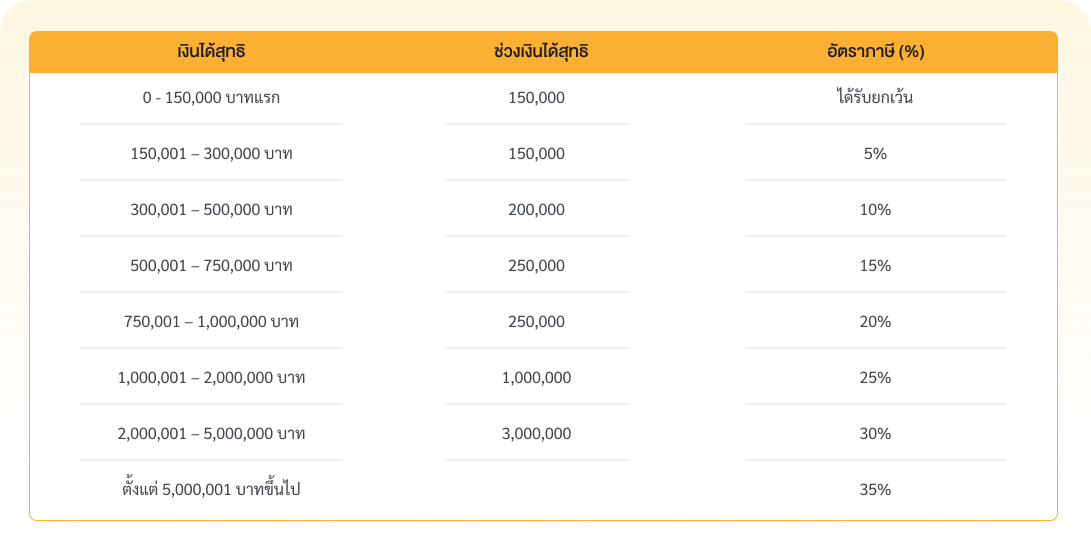Viewport: 1091px width, 560px height.
Task: Click the เงินได้สุทธิ column header
Action: point(211,52)
